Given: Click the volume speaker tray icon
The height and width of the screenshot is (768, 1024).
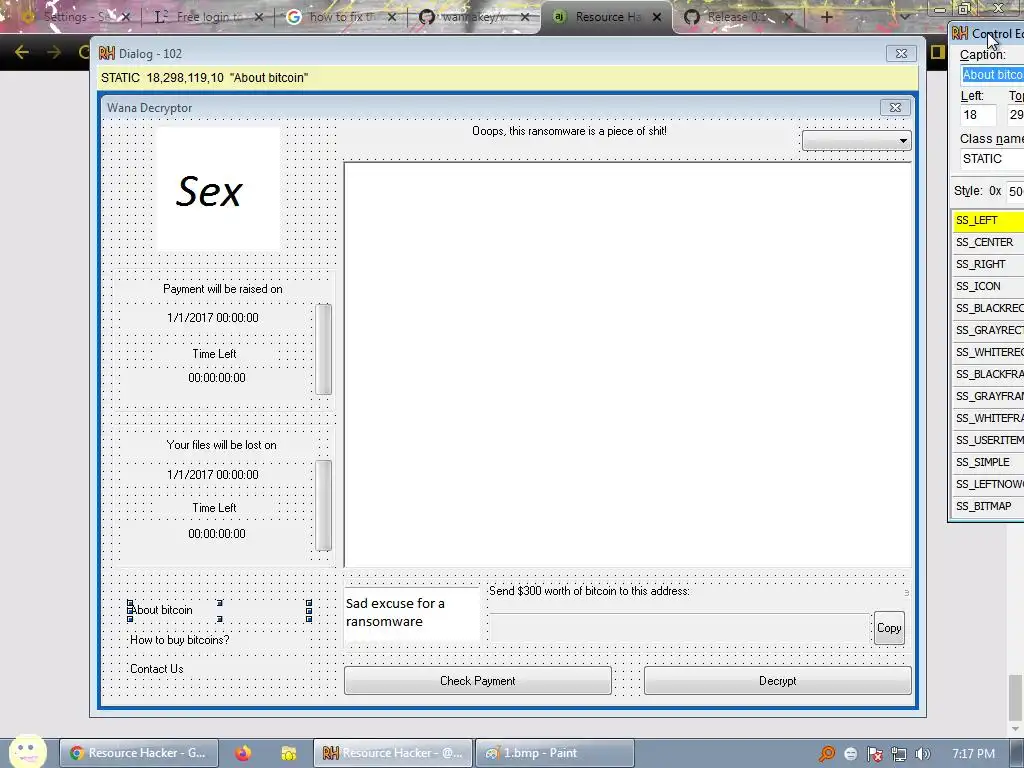Looking at the screenshot, I should point(922,754).
